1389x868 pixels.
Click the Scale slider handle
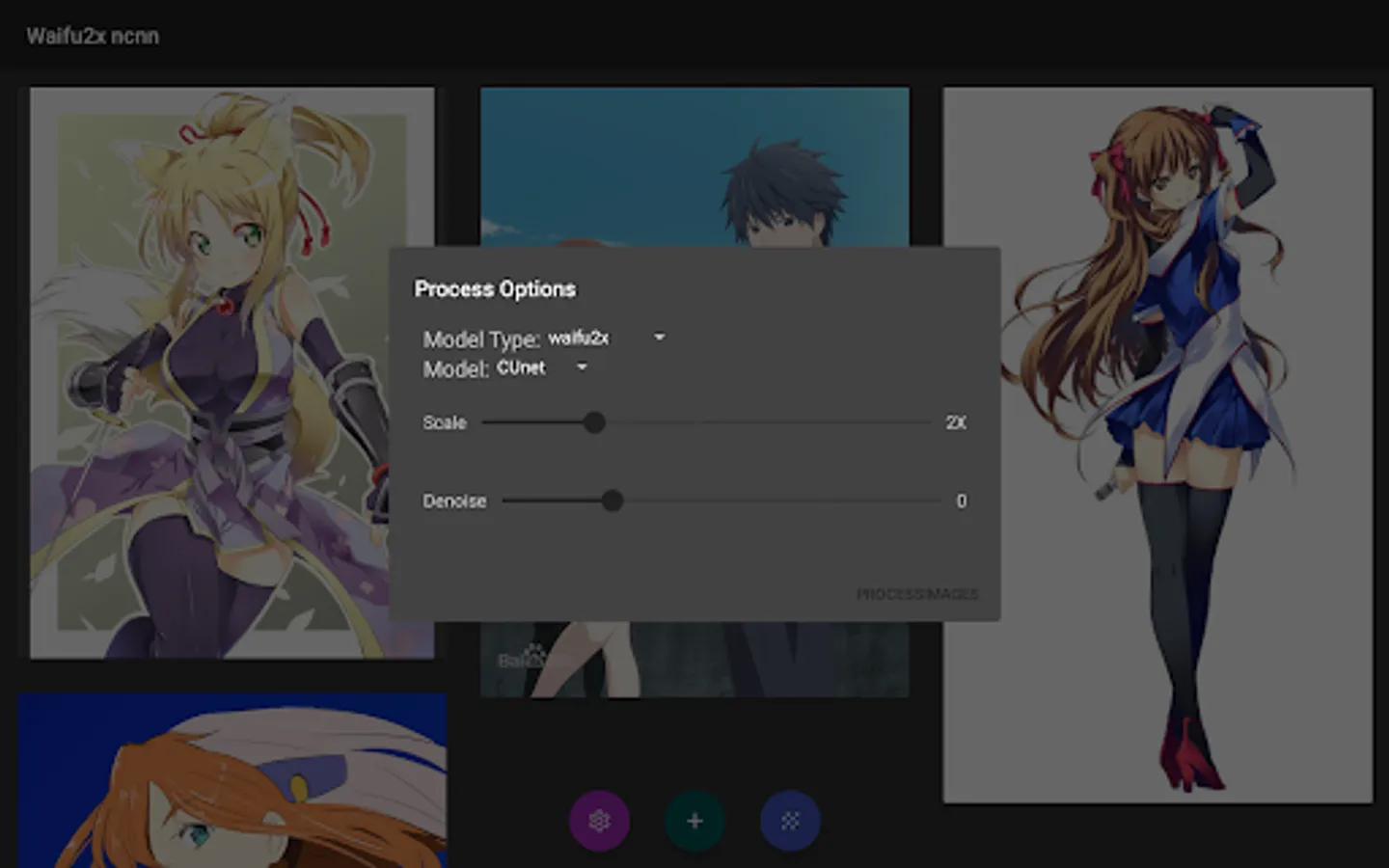[594, 422]
